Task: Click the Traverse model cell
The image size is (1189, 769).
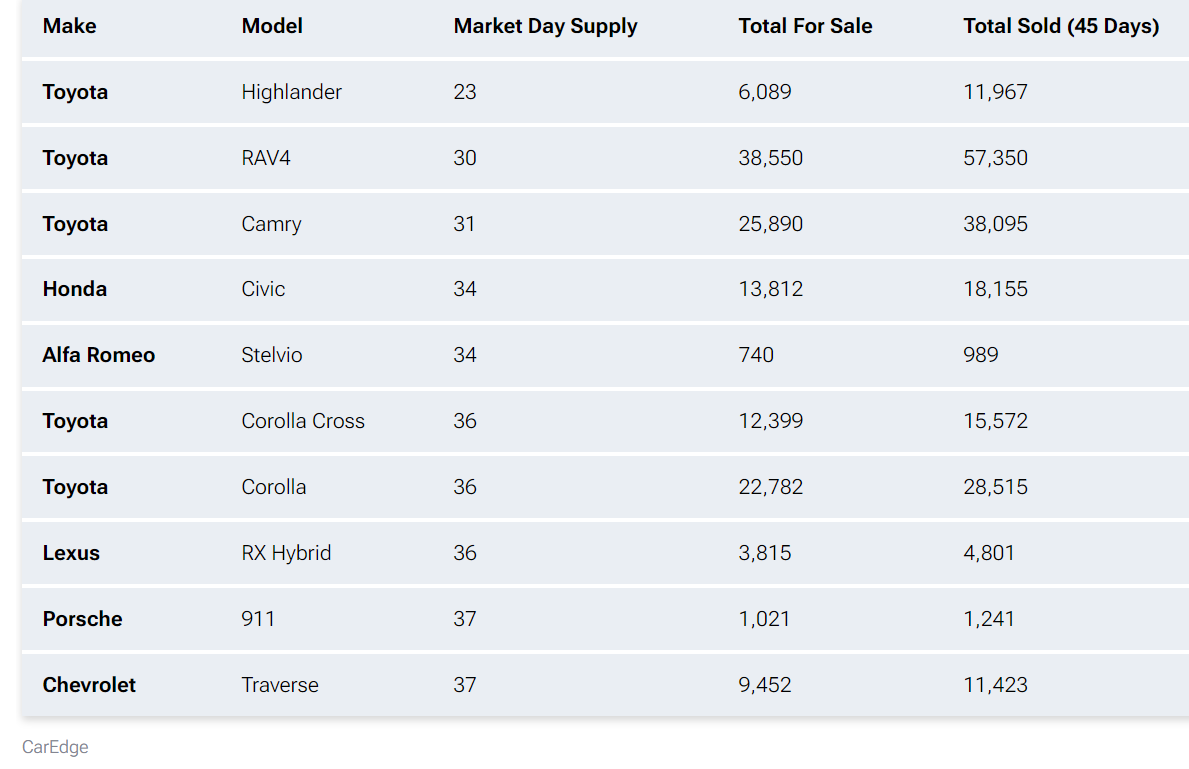Action: pos(280,685)
